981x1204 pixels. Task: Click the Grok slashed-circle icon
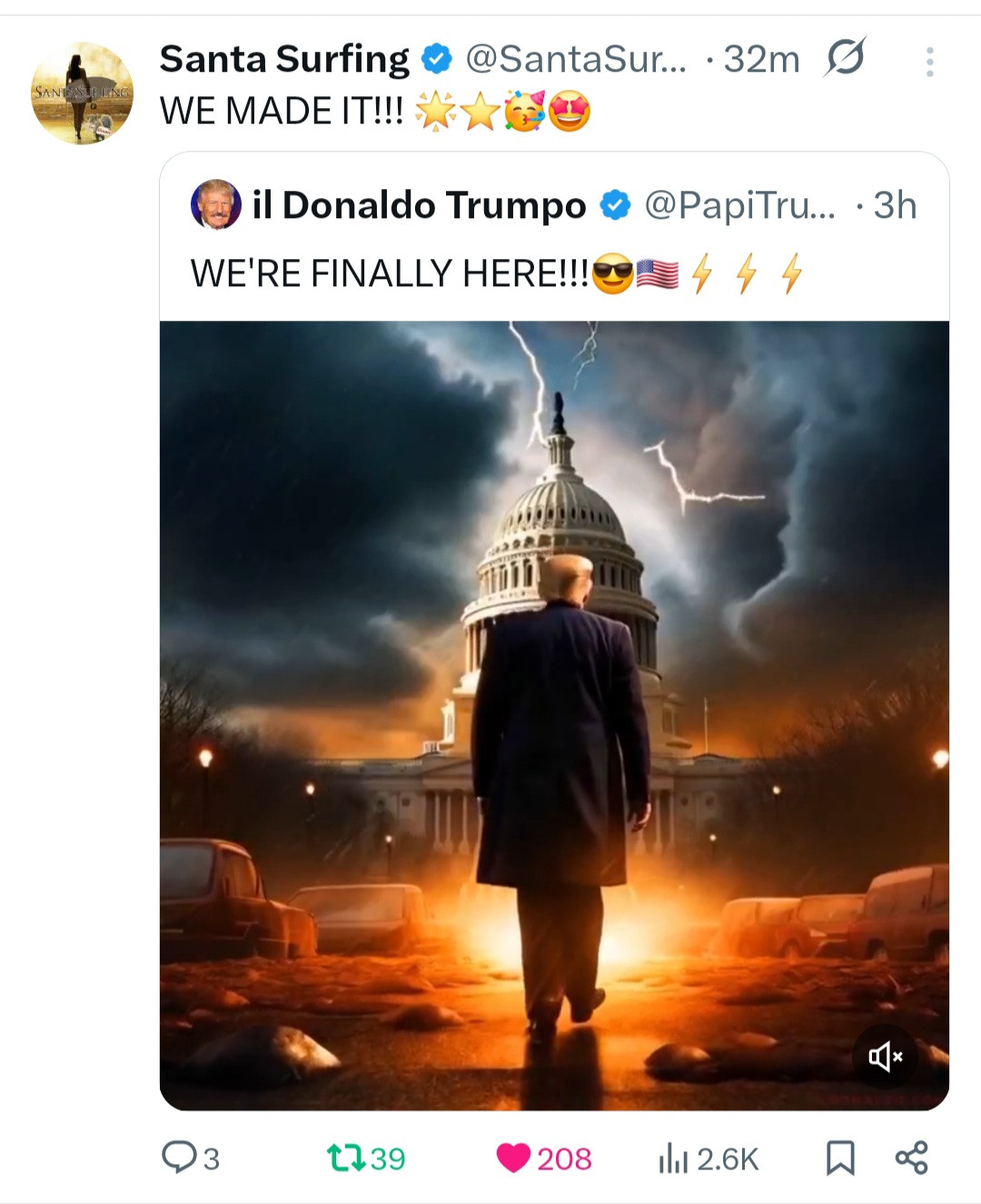[845, 59]
